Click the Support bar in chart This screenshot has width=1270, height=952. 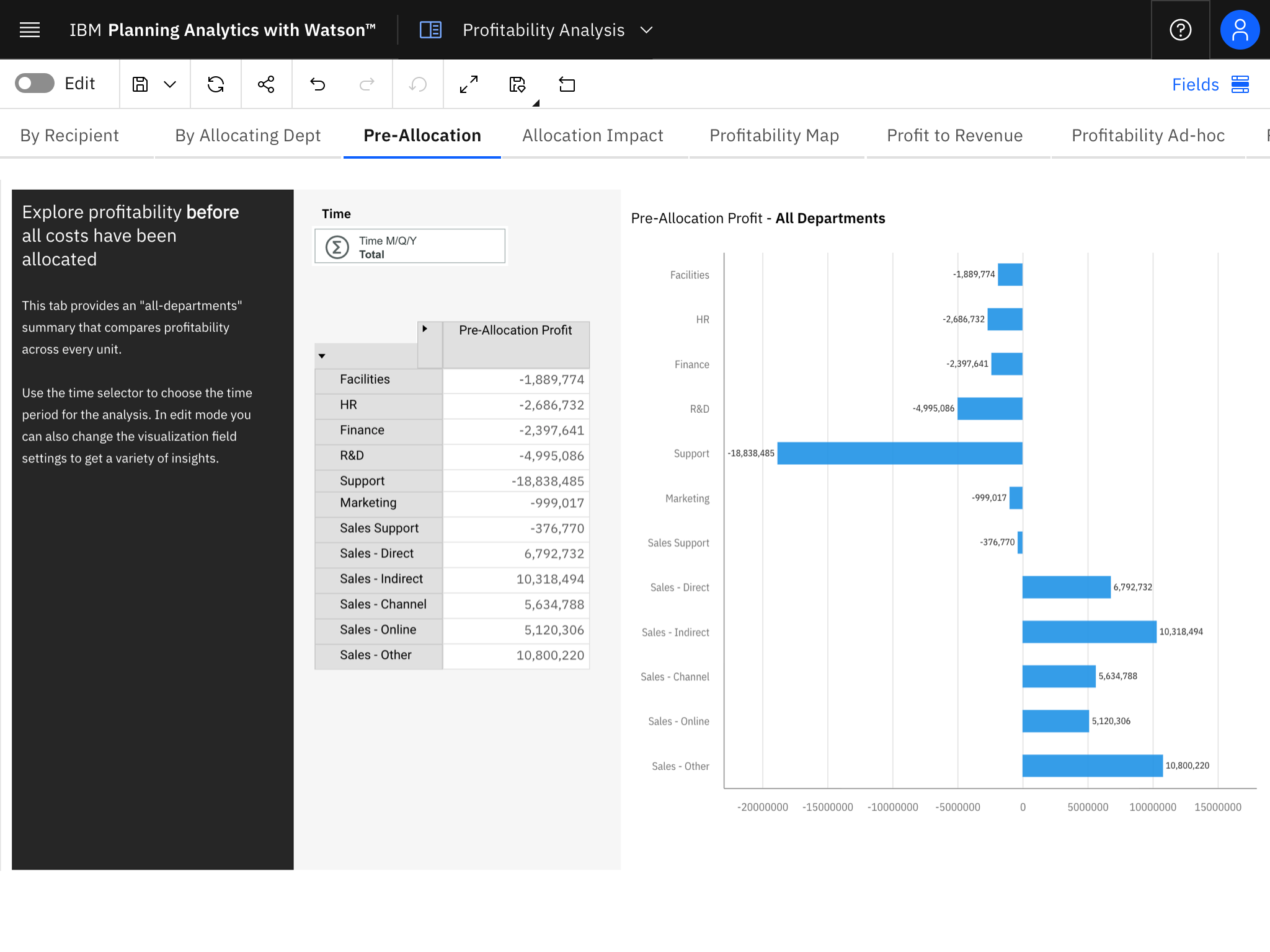899,453
